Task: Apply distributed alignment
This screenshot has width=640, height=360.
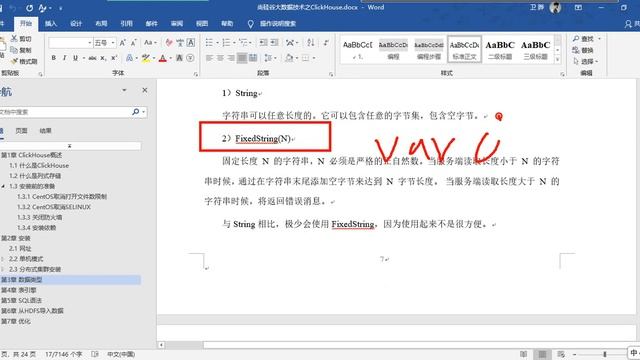Action: click(x=253, y=58)
